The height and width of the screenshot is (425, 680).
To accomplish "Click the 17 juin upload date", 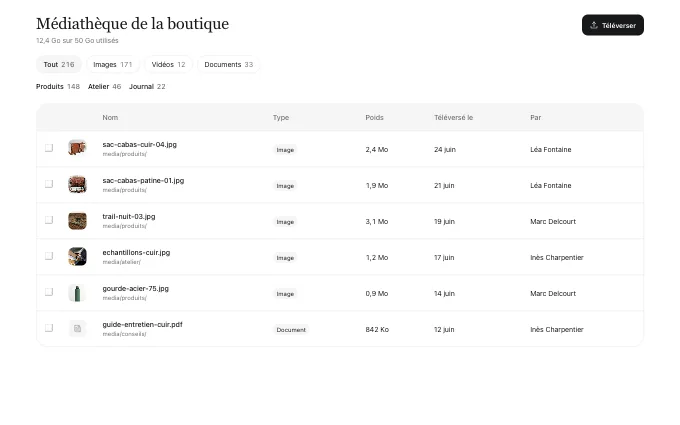I will pyautogui.click(x=445, y=258).
